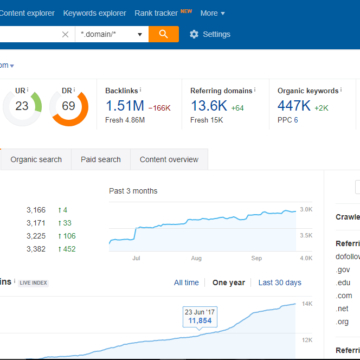The height and width of the screenshot is (360, 360).
Task: Click the info icon next to DR
Action: (x=74, y=90)
